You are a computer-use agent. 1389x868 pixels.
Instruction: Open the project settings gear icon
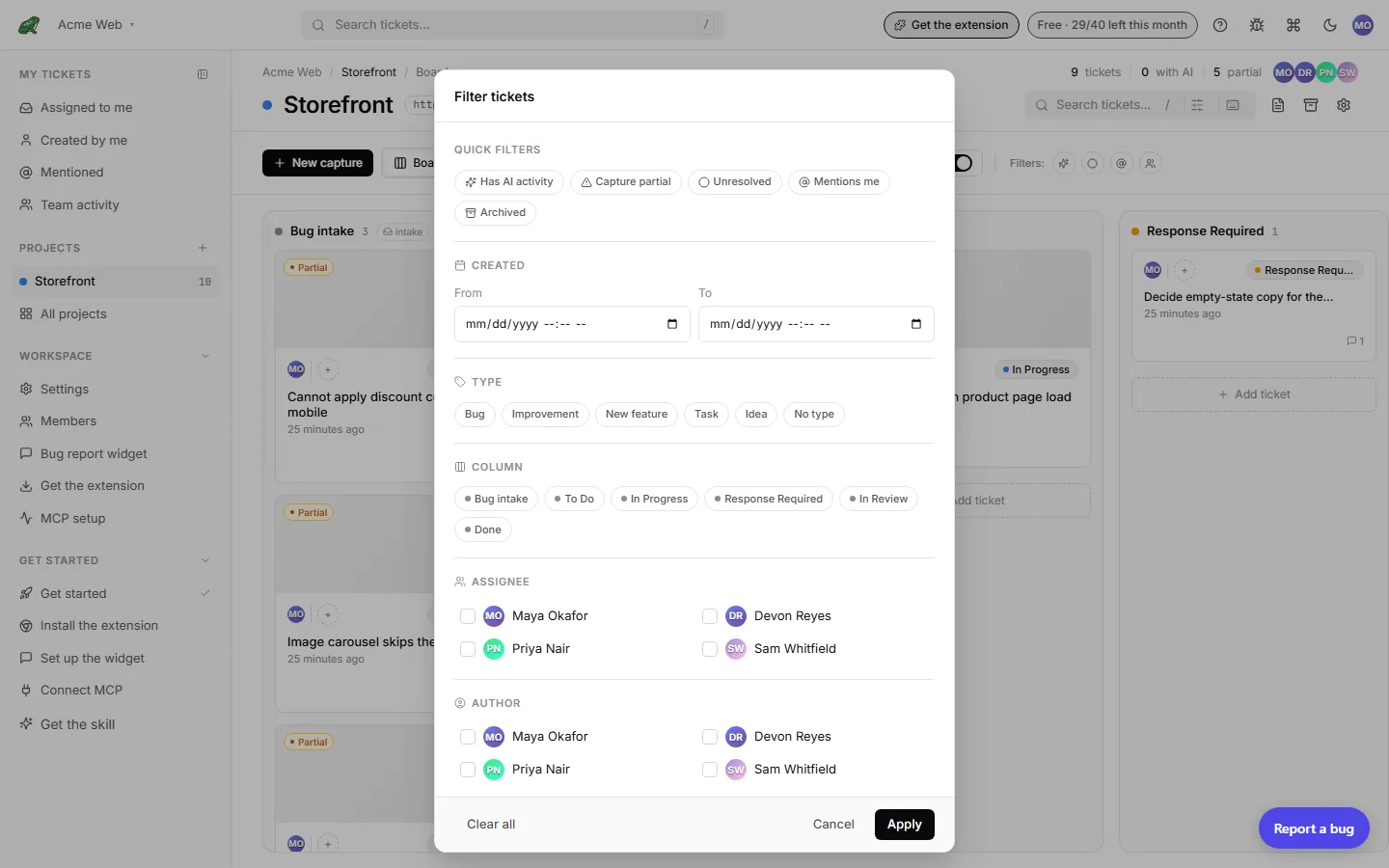(1344, 105)
